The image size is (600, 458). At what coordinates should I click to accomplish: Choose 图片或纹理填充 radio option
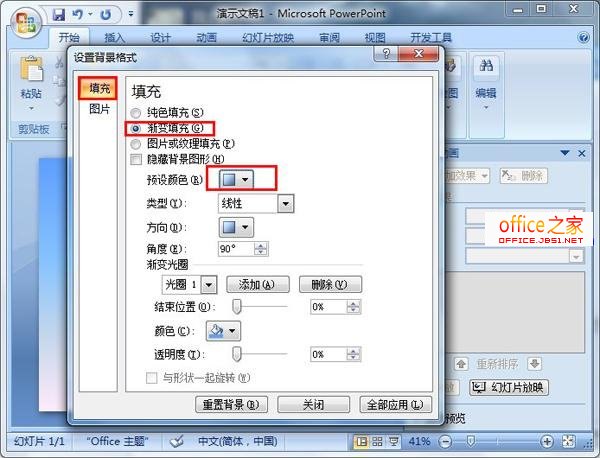click(135, 144)
